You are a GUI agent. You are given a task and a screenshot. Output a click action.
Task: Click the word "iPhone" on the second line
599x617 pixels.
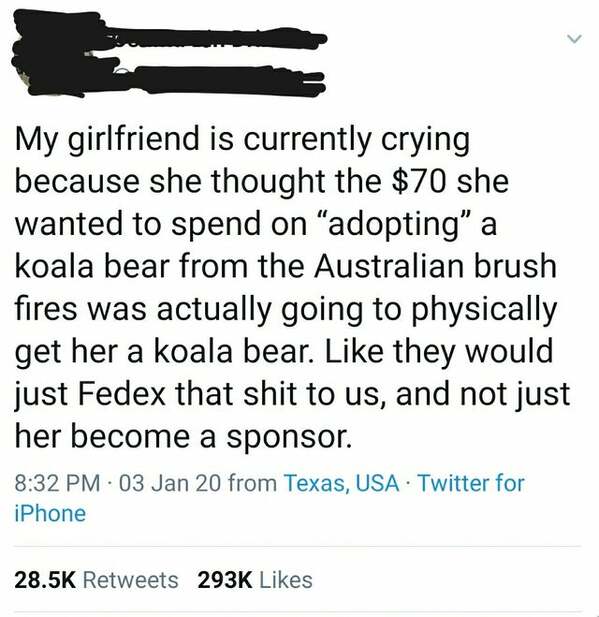pos(50,514)
